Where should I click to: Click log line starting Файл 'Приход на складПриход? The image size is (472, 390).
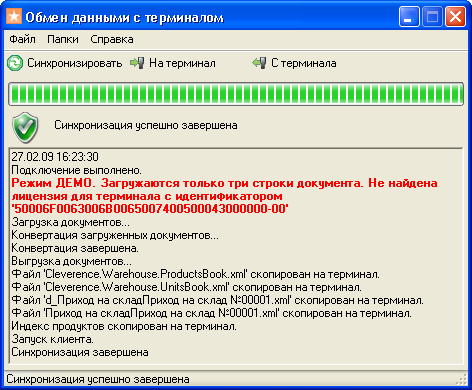(x=211, y=313)
